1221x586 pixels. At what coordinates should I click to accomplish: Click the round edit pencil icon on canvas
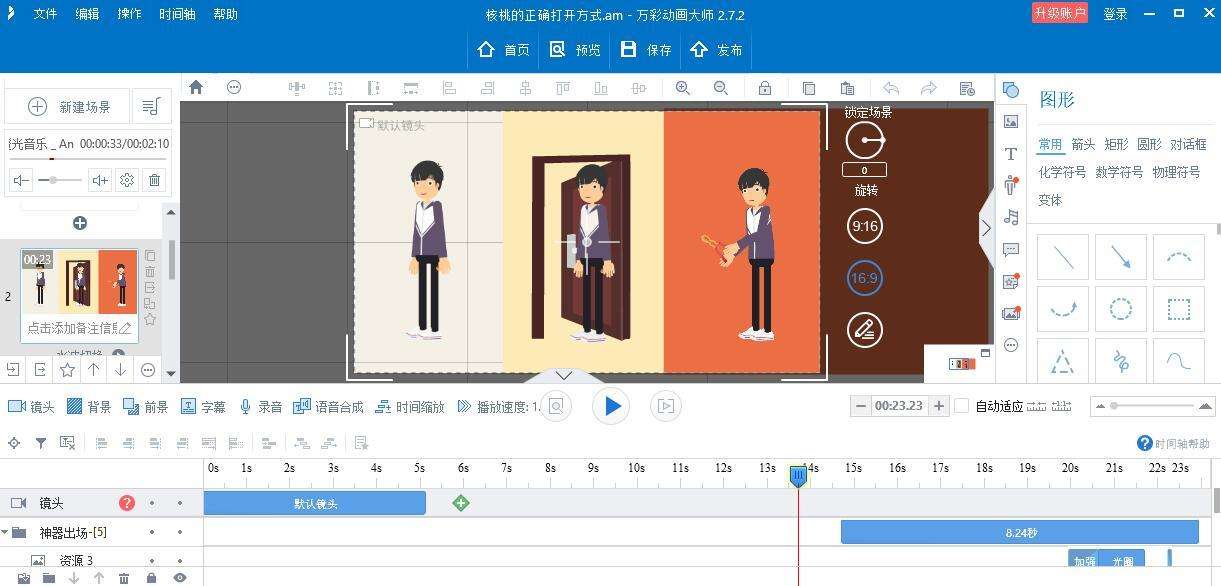(x=865, y=330)
